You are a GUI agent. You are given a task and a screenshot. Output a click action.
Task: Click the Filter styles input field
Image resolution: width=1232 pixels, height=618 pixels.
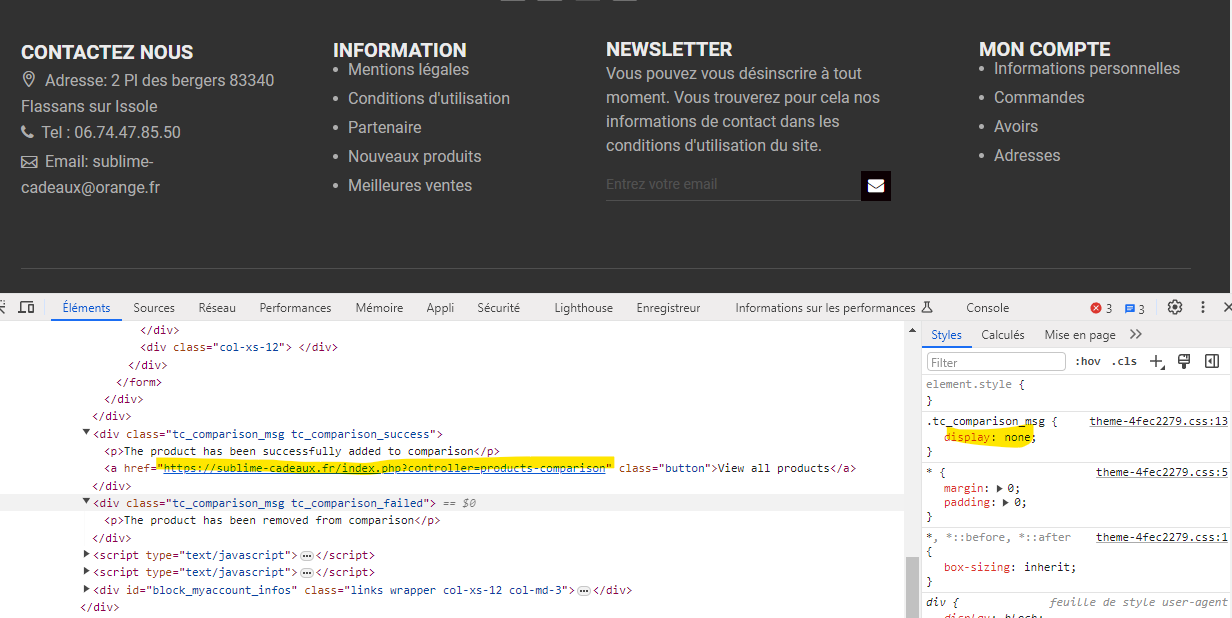tap(996, 362)
